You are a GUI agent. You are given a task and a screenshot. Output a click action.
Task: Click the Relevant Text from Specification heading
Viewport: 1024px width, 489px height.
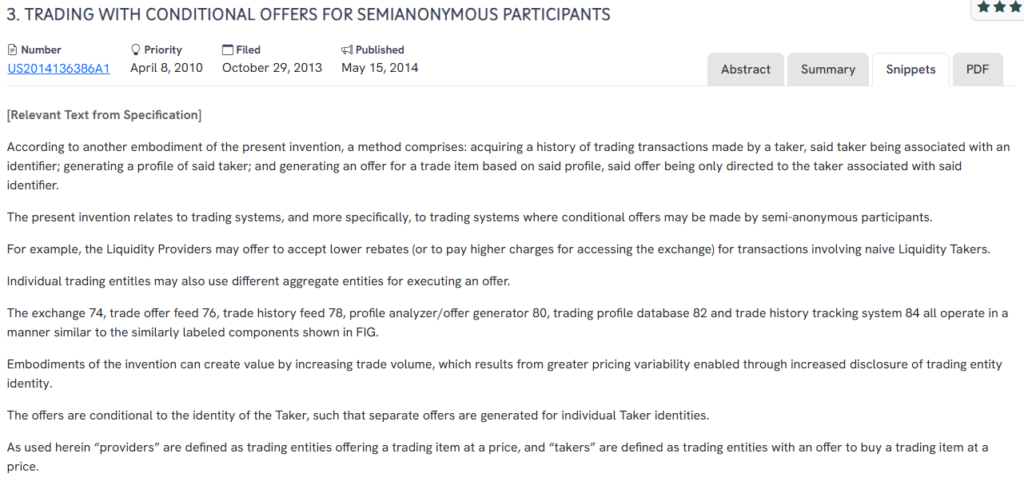(x=104, y=115)
